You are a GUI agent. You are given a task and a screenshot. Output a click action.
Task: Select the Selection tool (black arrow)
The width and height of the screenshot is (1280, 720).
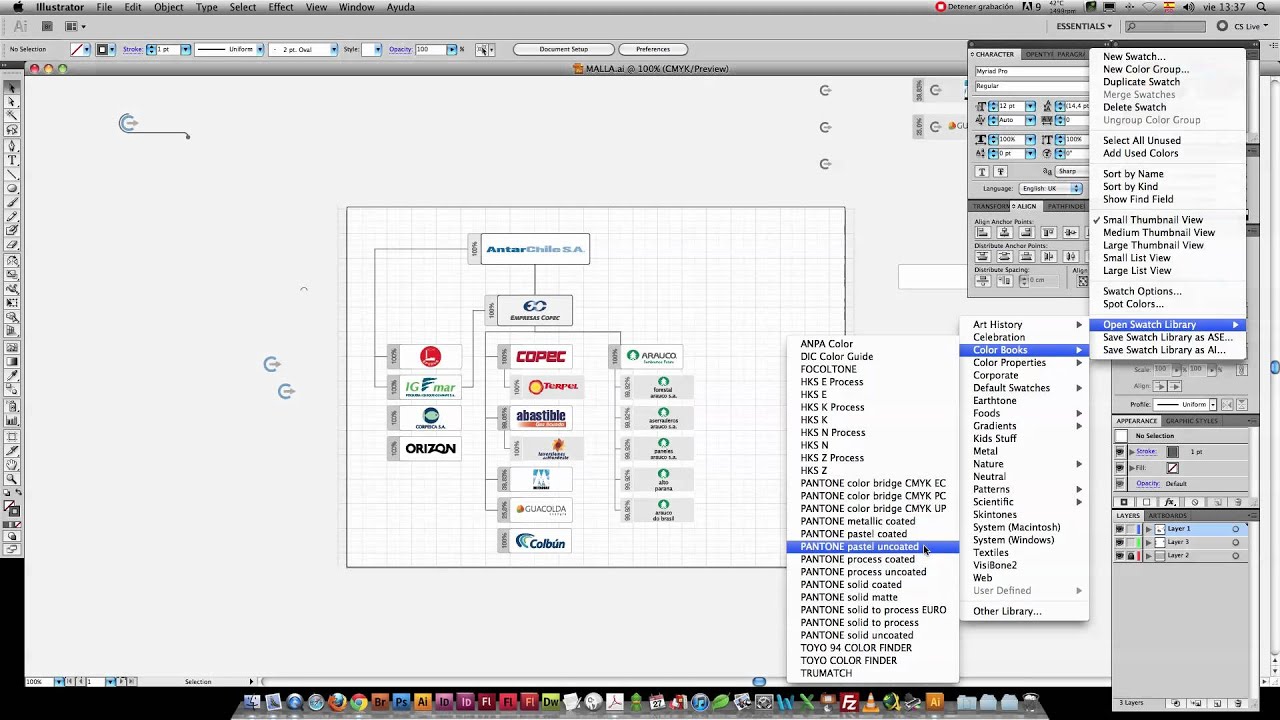[12, 87]
